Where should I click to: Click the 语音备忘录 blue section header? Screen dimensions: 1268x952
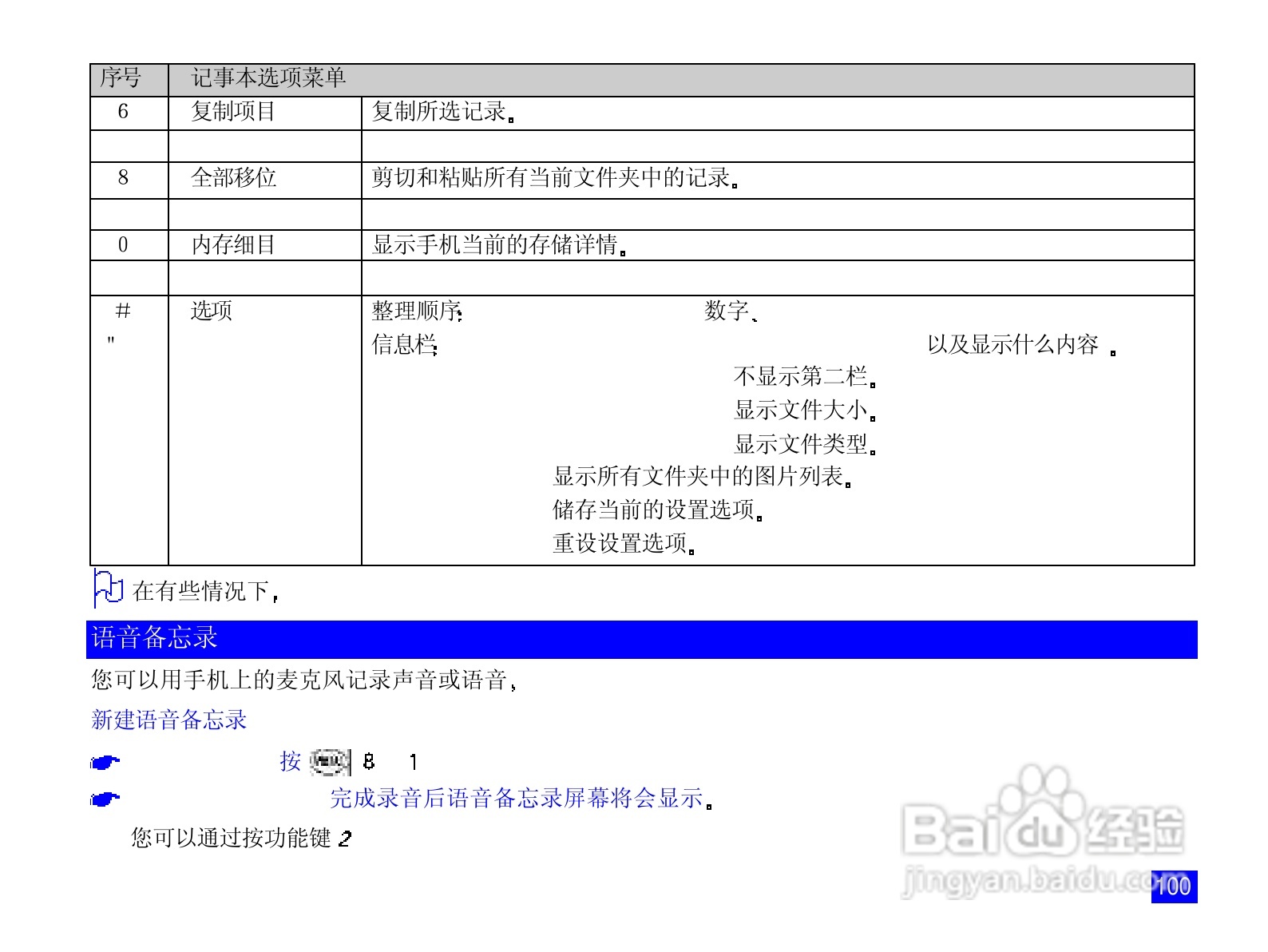641,639
